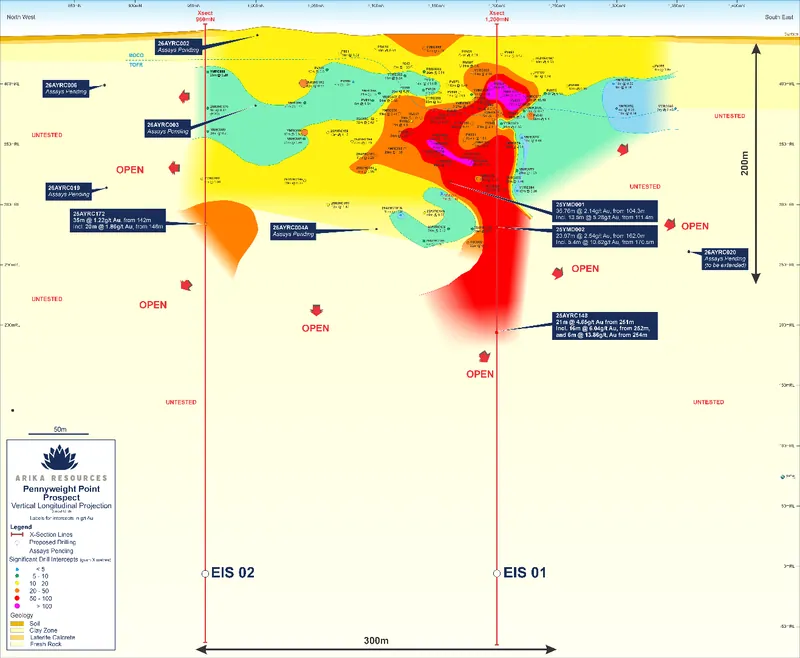Click the 'South East' corner label
This screenshot has height=658, width=800.
coord(779,17)
